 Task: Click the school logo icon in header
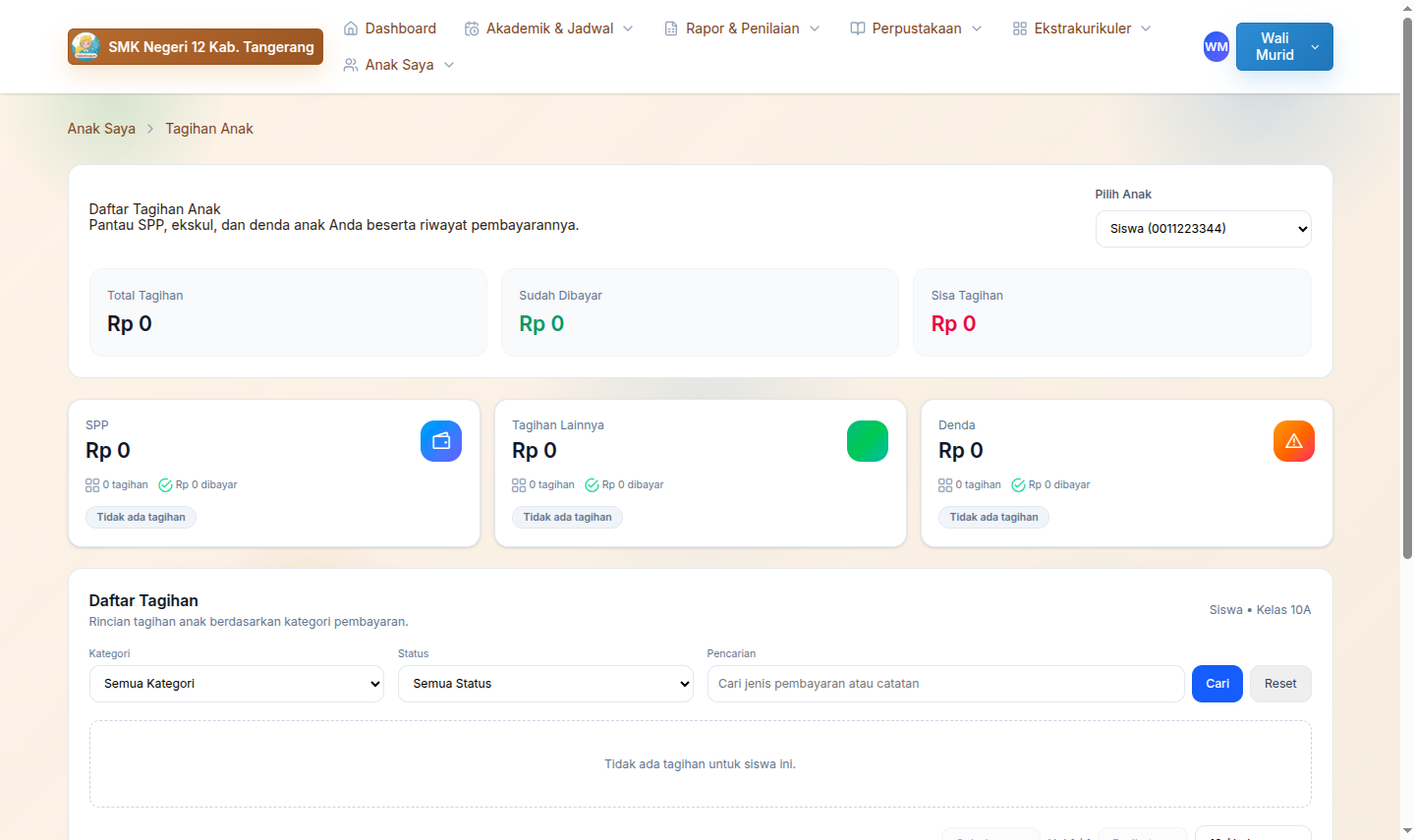86,46
